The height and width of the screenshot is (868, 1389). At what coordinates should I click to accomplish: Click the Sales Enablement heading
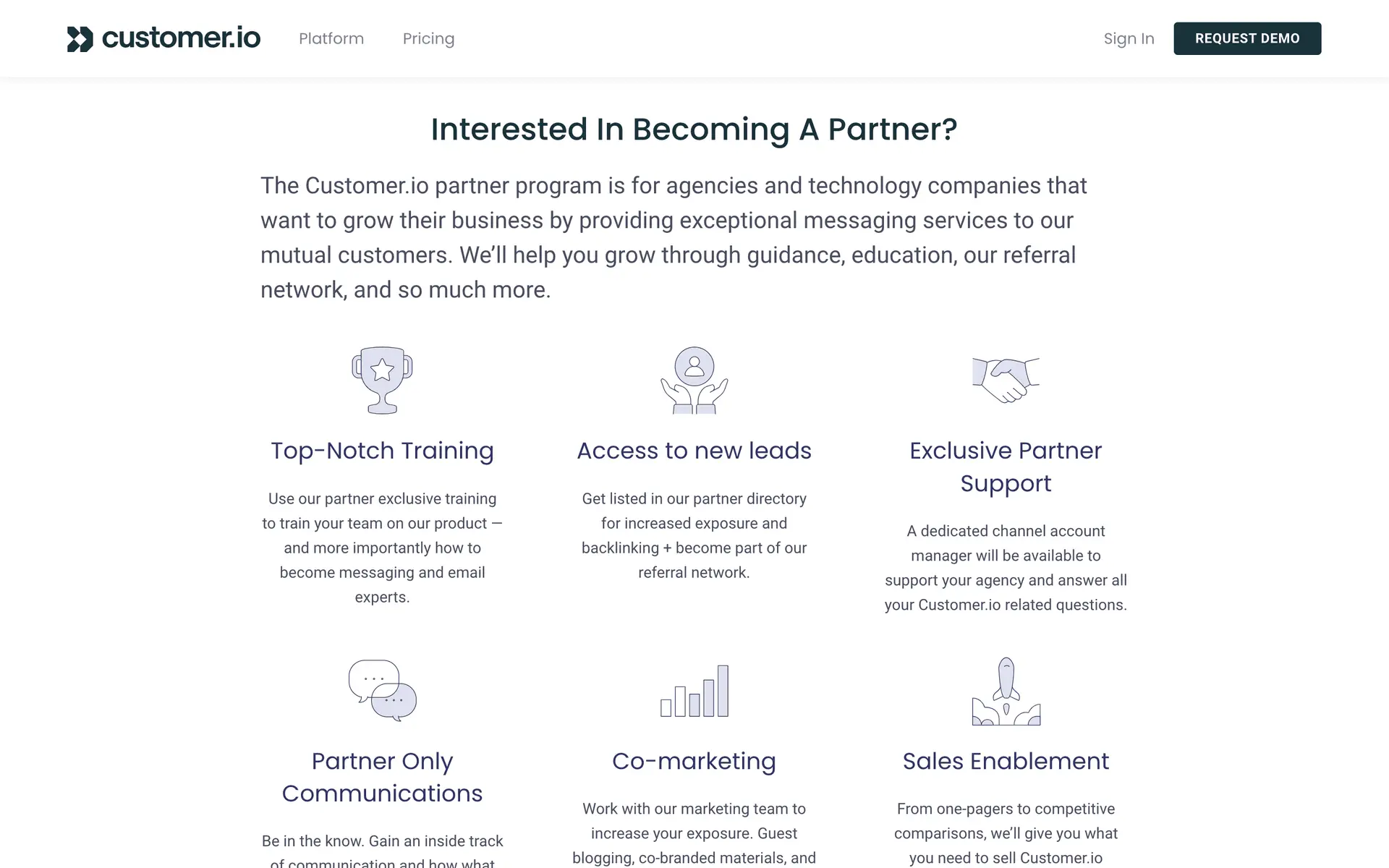click(1006, 761)
